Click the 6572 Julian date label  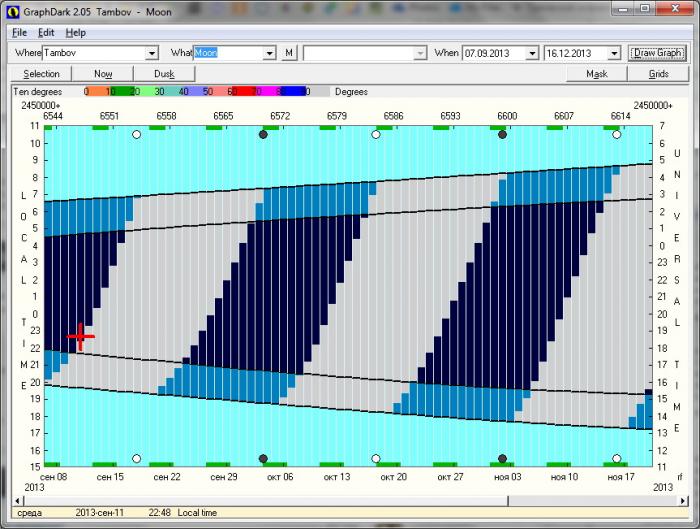click(x=280, y=116)
